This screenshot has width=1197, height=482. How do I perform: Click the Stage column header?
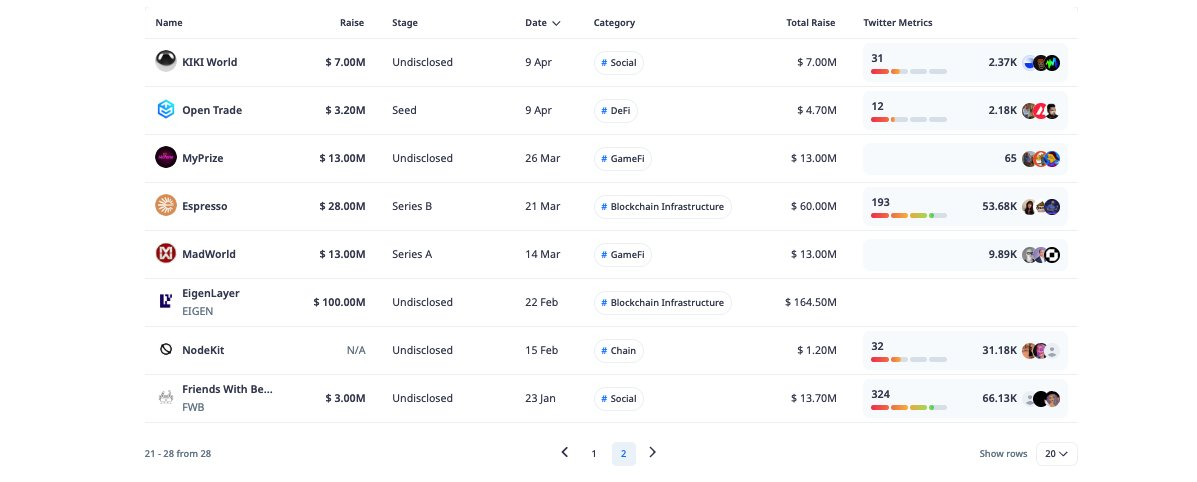tap(405, 23)
